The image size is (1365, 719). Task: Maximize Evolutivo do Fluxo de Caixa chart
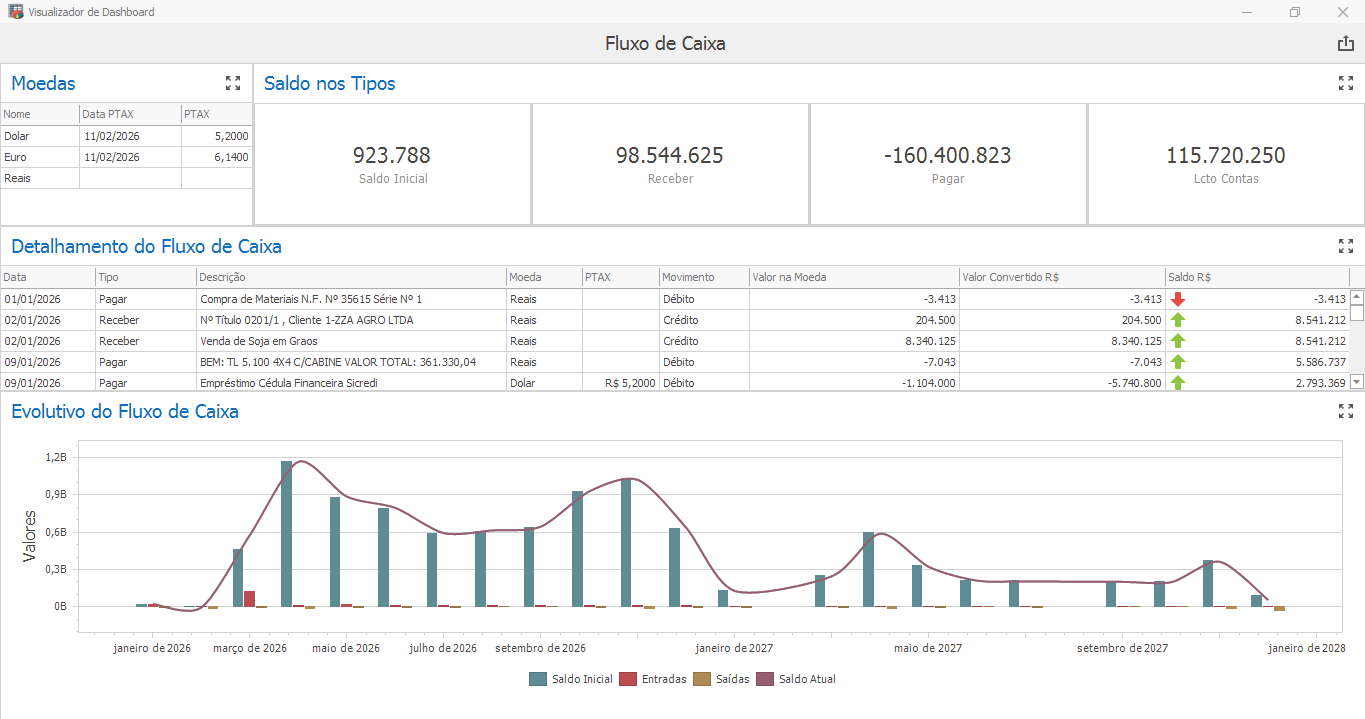[1345, 410]
